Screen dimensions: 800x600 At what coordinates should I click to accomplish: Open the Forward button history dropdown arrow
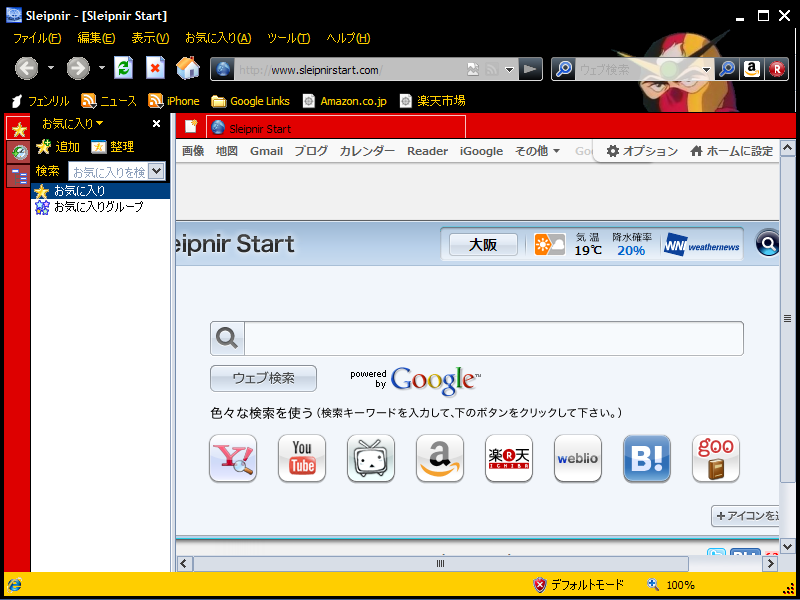pos(102,68)
